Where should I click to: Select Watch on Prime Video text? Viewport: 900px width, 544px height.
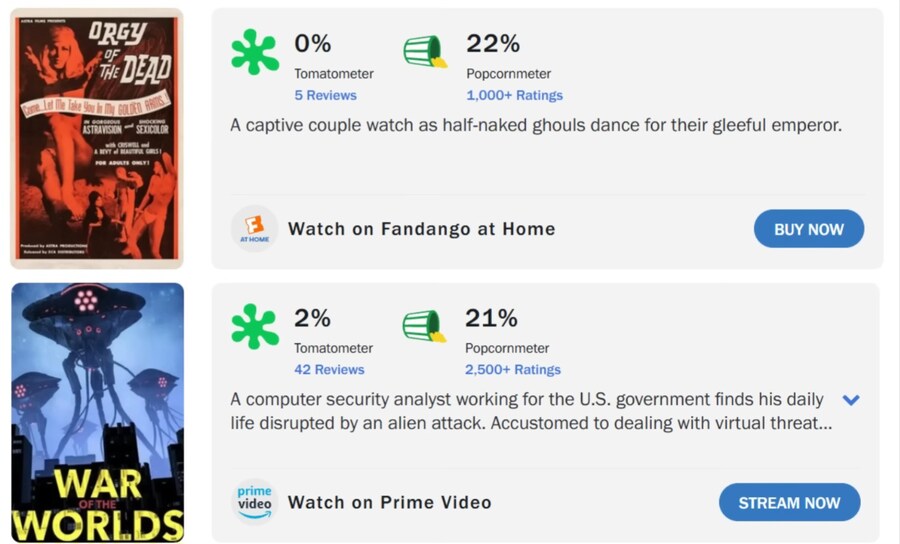pos(390,503)
